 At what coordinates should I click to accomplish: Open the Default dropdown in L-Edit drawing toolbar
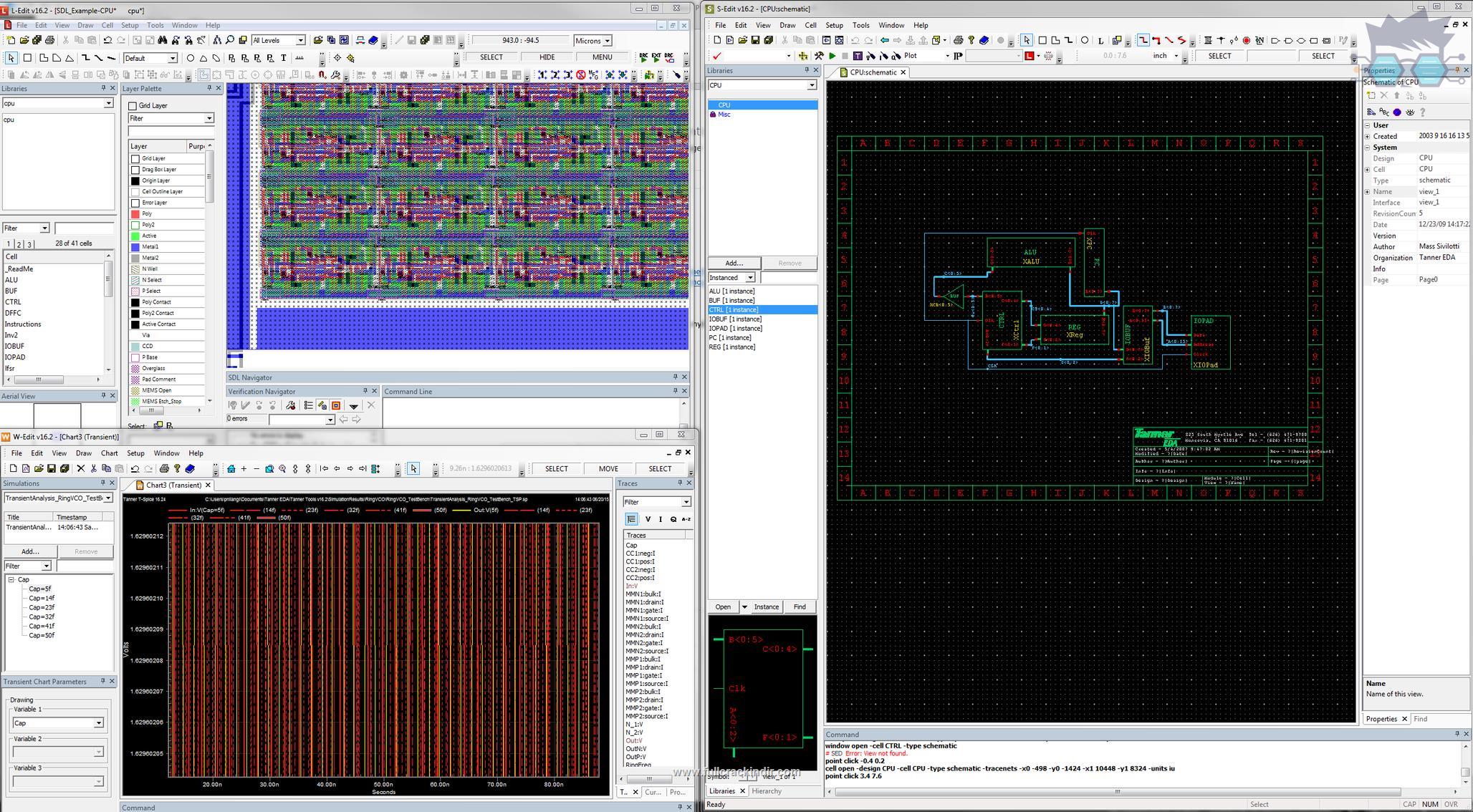point(172,58)
